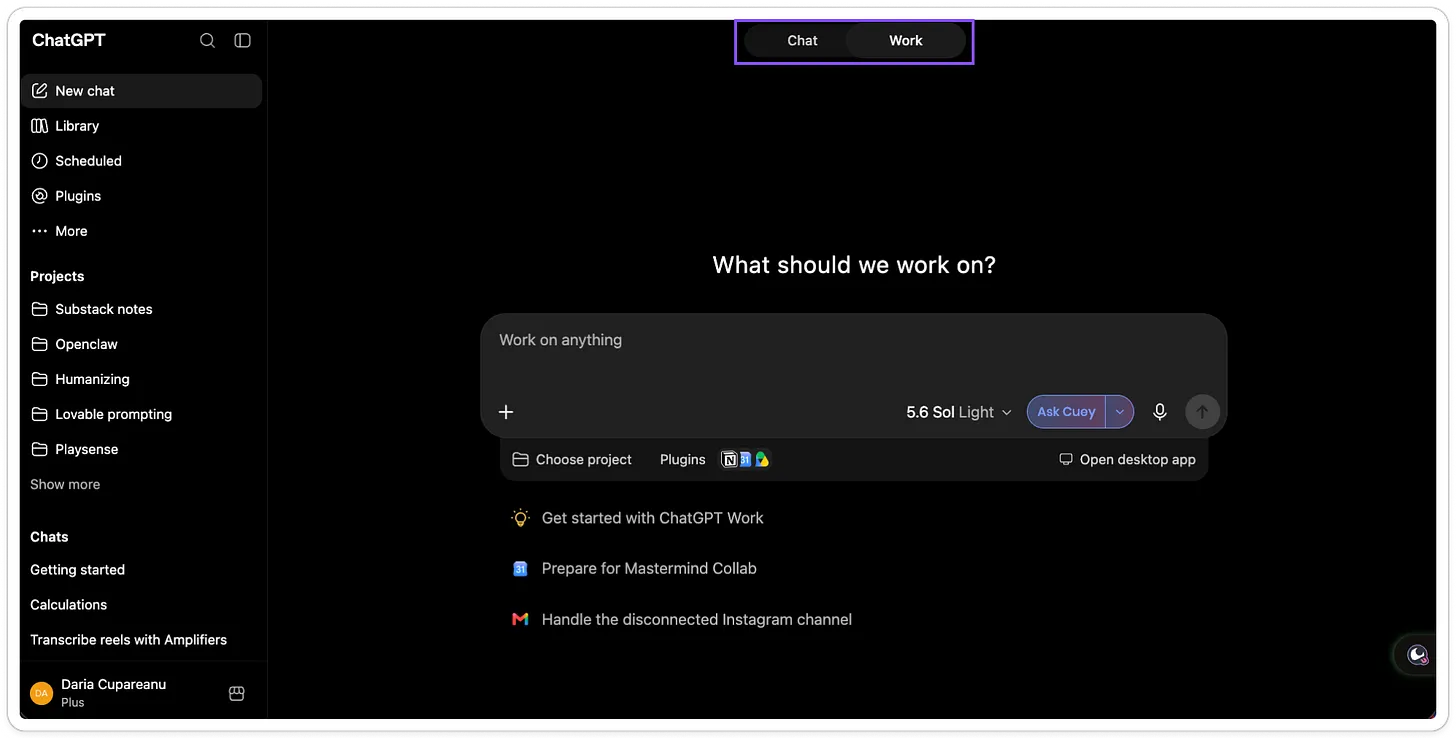
Task: Switch to the Chat mode tab
Action: [x=802, y=41]
